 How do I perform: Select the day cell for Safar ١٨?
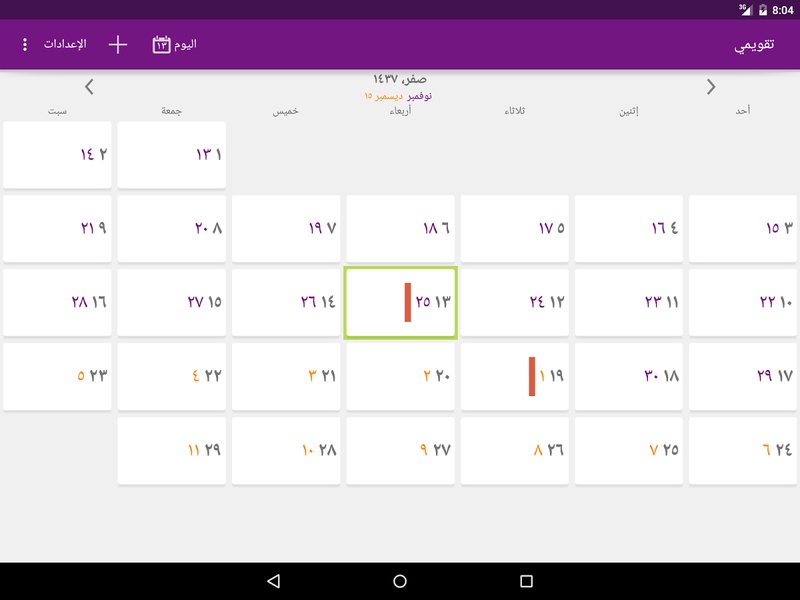629,376
